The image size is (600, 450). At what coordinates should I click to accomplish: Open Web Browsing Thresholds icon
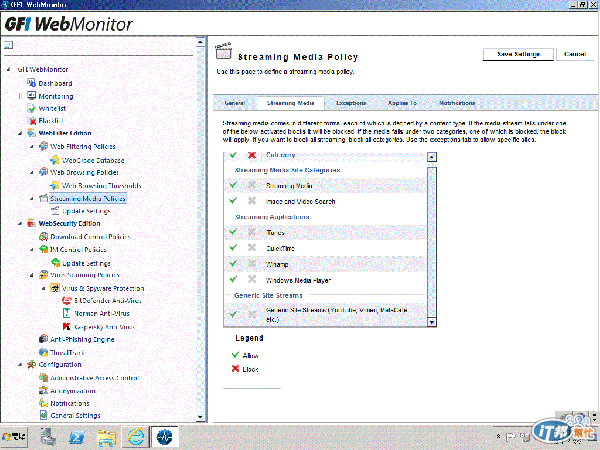[x=55, y=186]
